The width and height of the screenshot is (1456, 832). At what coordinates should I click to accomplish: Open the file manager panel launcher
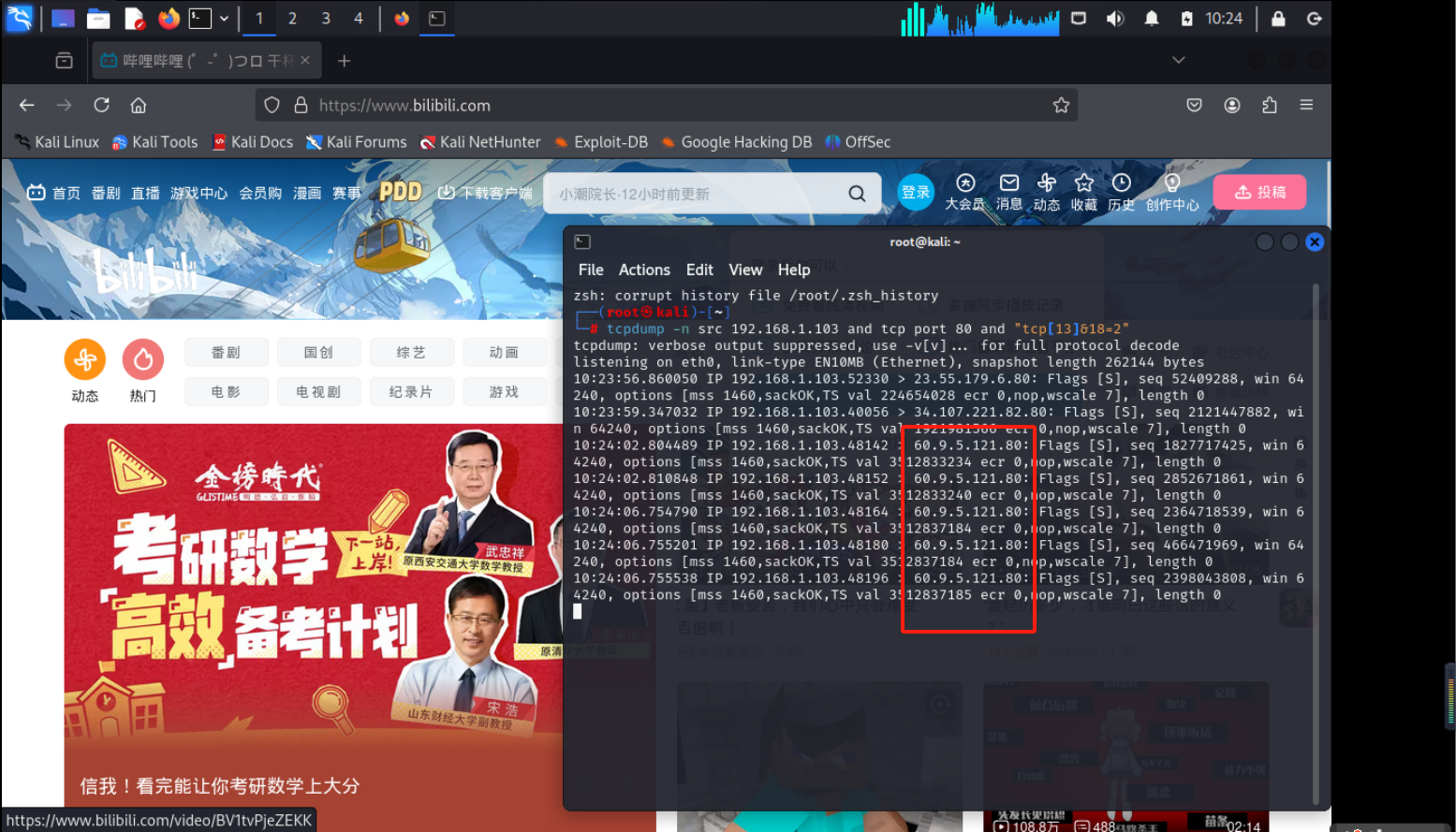pos(97,18)
